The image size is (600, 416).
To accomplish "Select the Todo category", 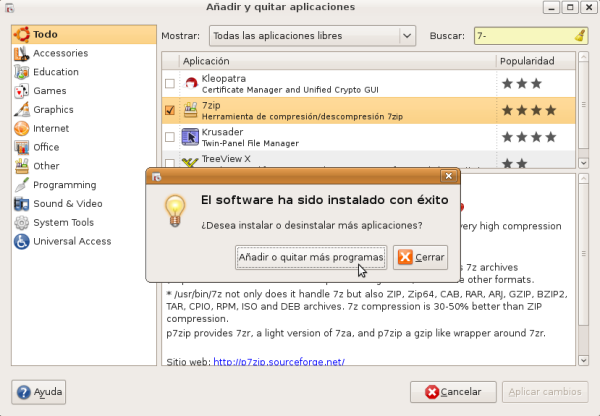I will point(46,35).
